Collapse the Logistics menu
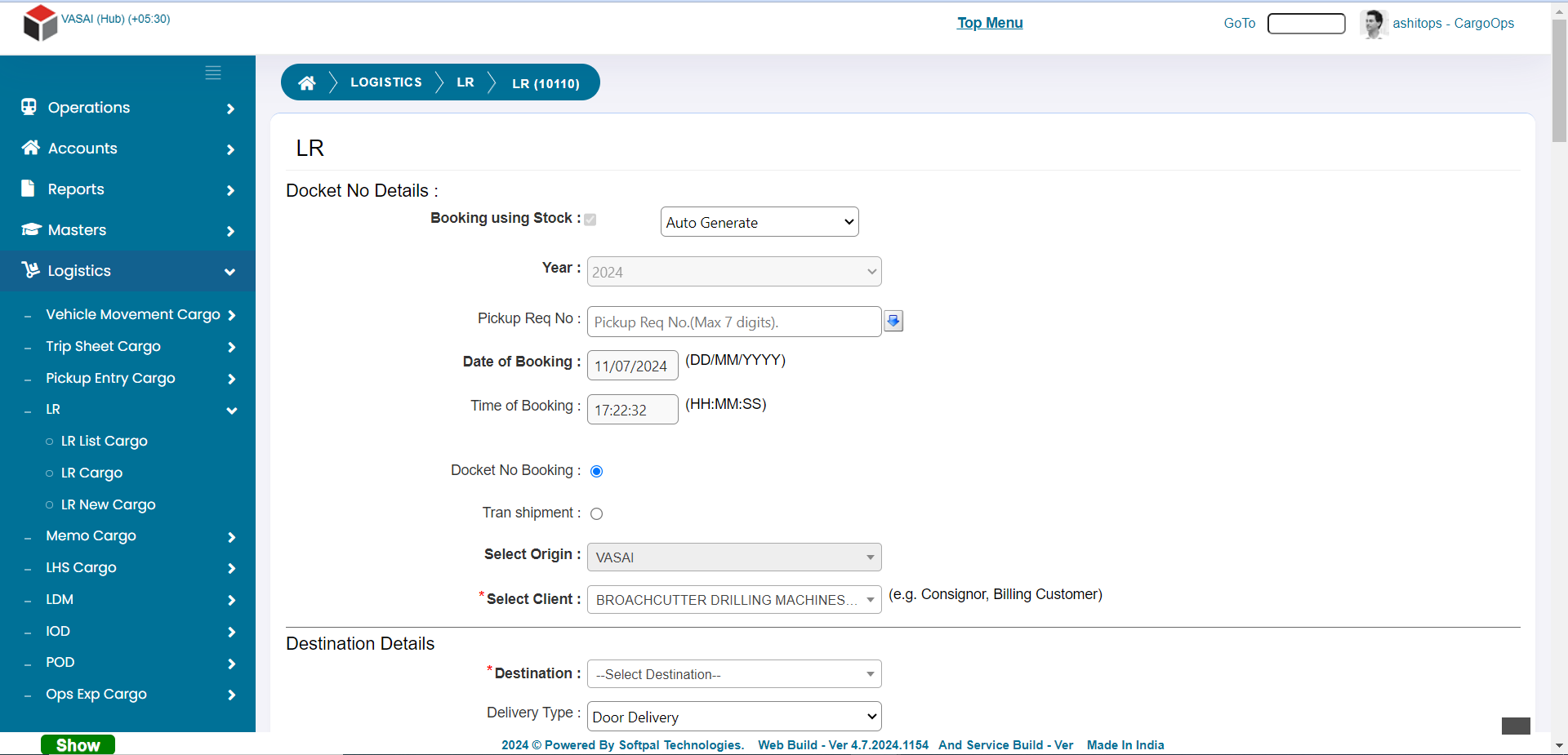 click(x=127, y=271)
